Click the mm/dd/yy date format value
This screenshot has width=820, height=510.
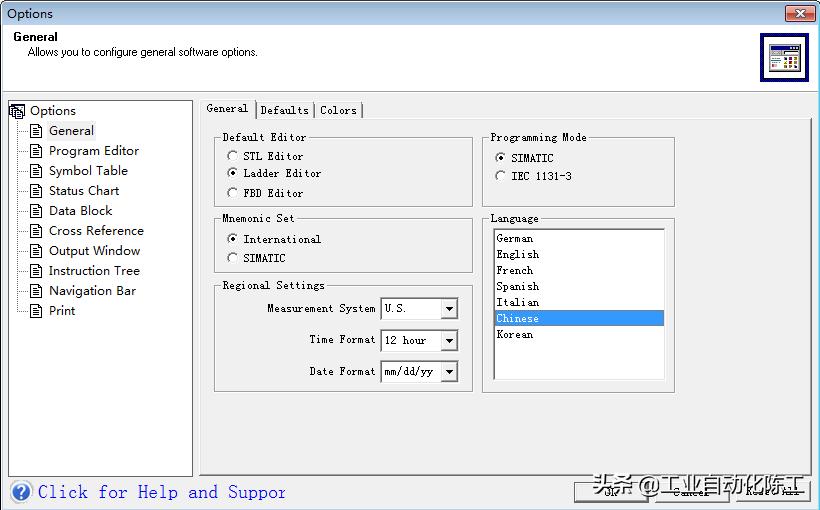point(411,372)
